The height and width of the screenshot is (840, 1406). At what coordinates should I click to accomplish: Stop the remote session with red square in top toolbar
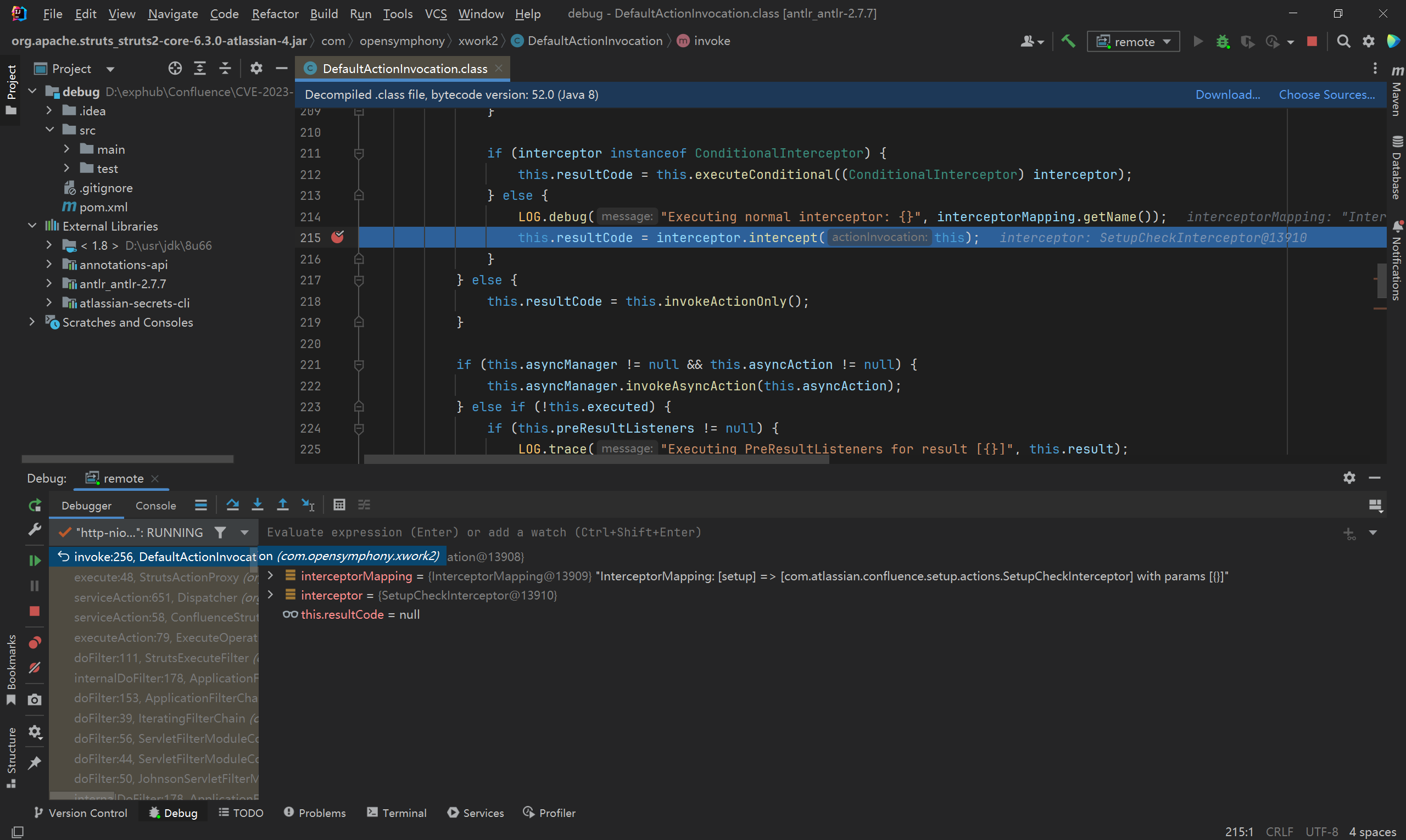(x=1312, y=41)
